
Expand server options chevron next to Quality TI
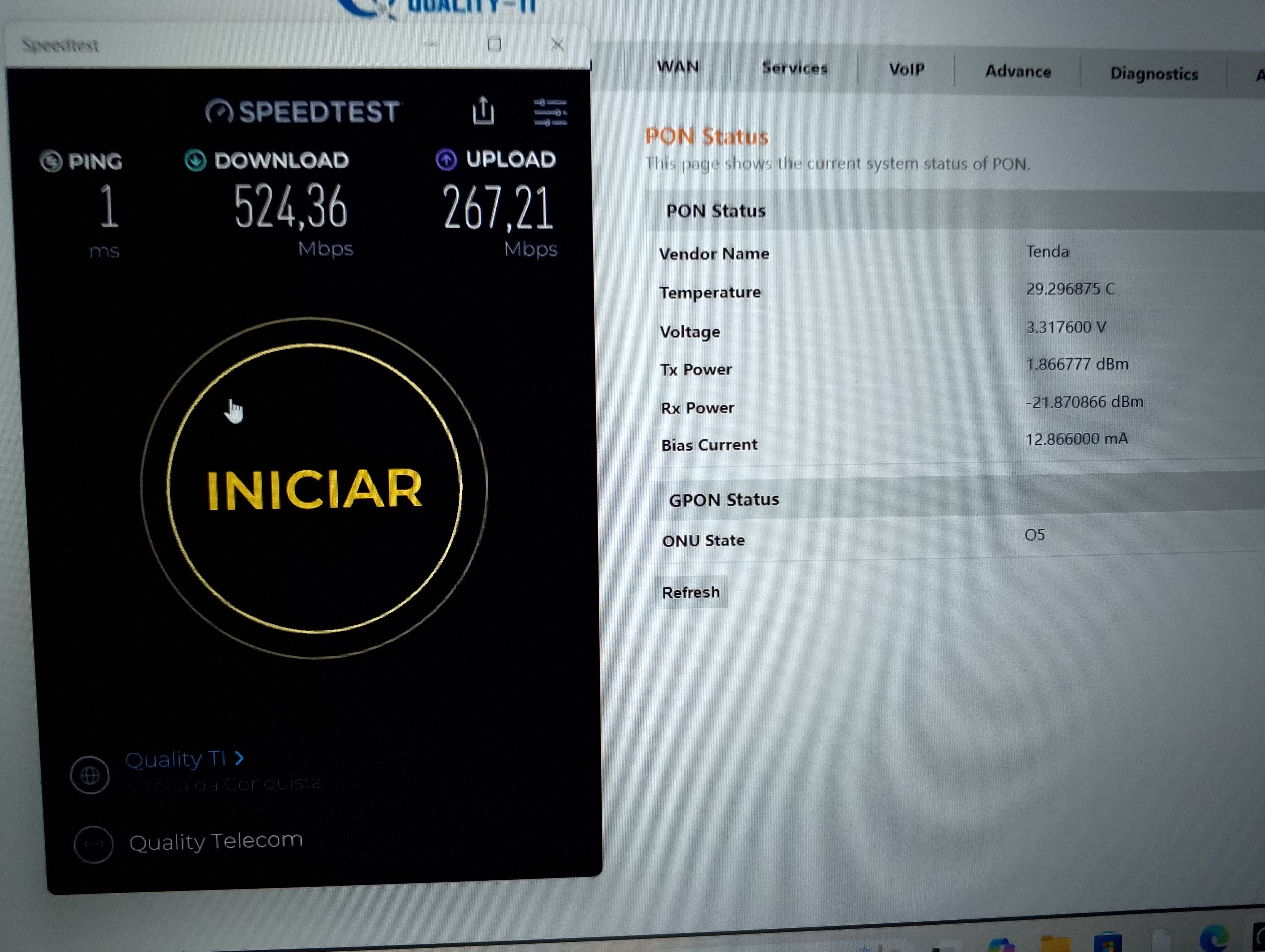(240, 758)
